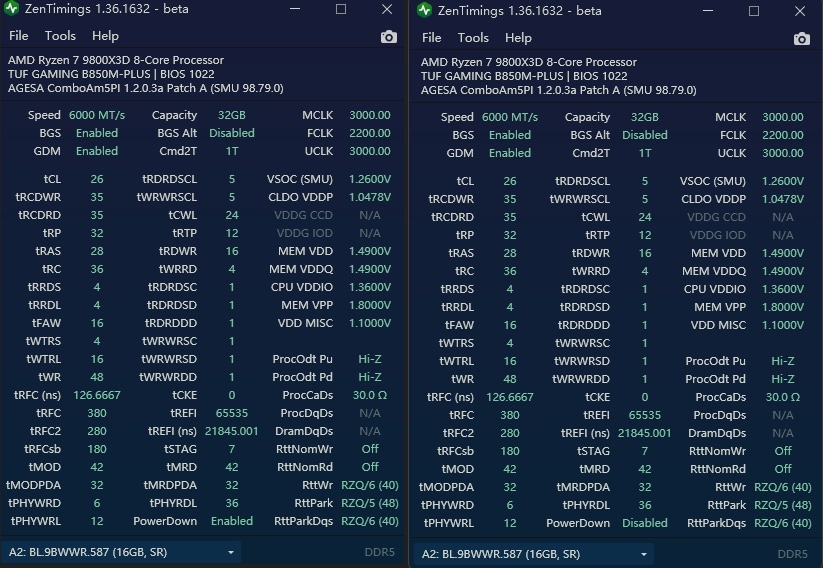Open the Tools menu in right window
The image size is (823, 568).
coord(473,38)
